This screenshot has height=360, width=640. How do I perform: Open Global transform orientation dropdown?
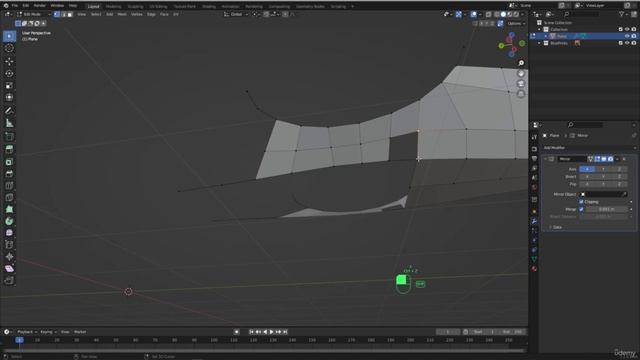point(236,14)
